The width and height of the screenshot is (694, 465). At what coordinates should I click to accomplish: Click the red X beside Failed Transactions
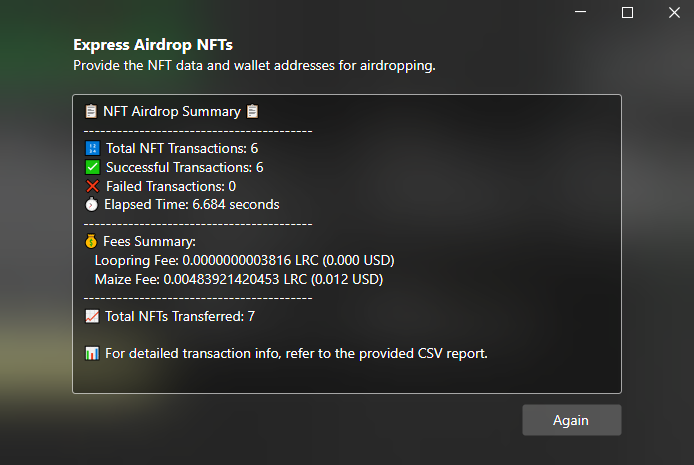93,186
